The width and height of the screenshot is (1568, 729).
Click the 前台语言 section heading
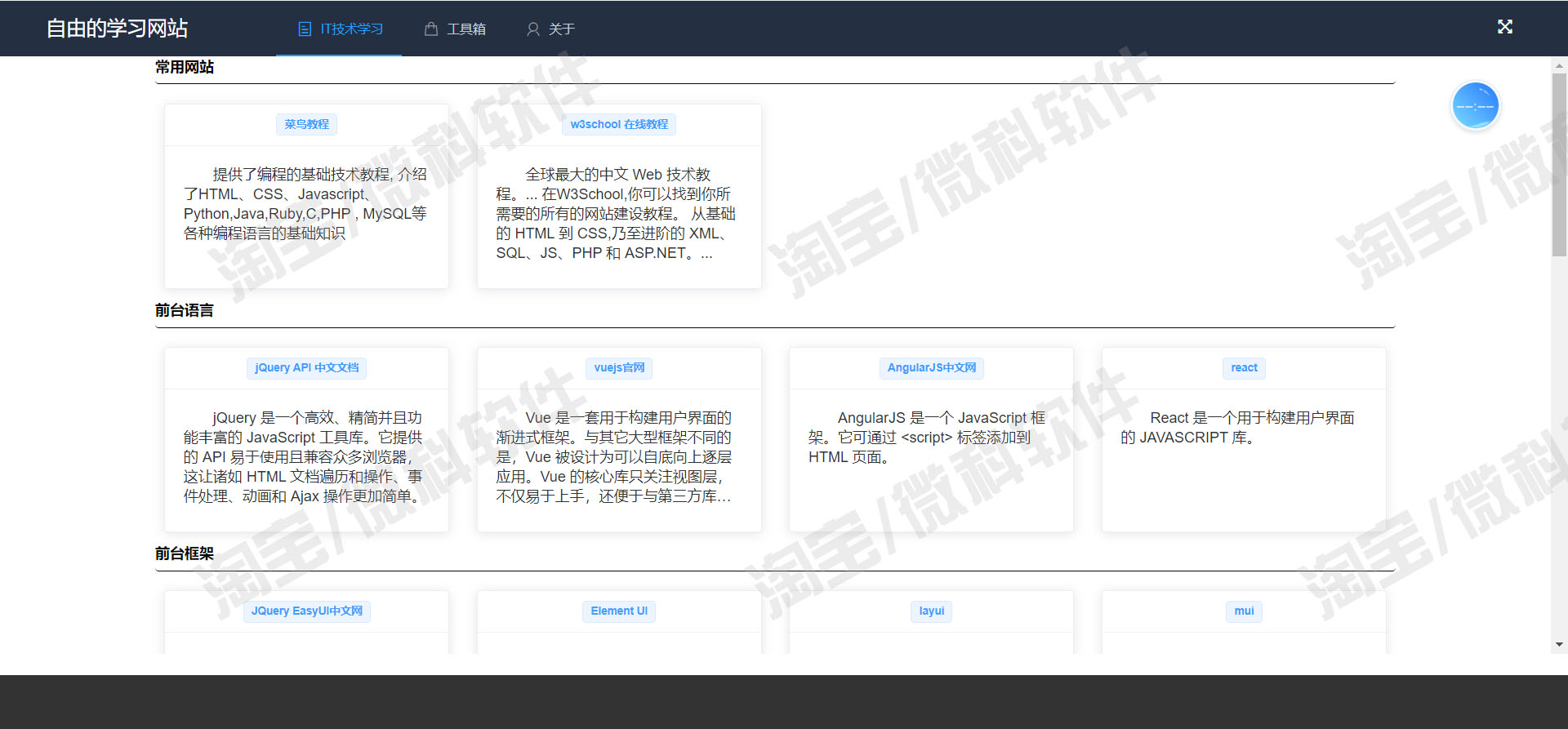pos(185,310)
